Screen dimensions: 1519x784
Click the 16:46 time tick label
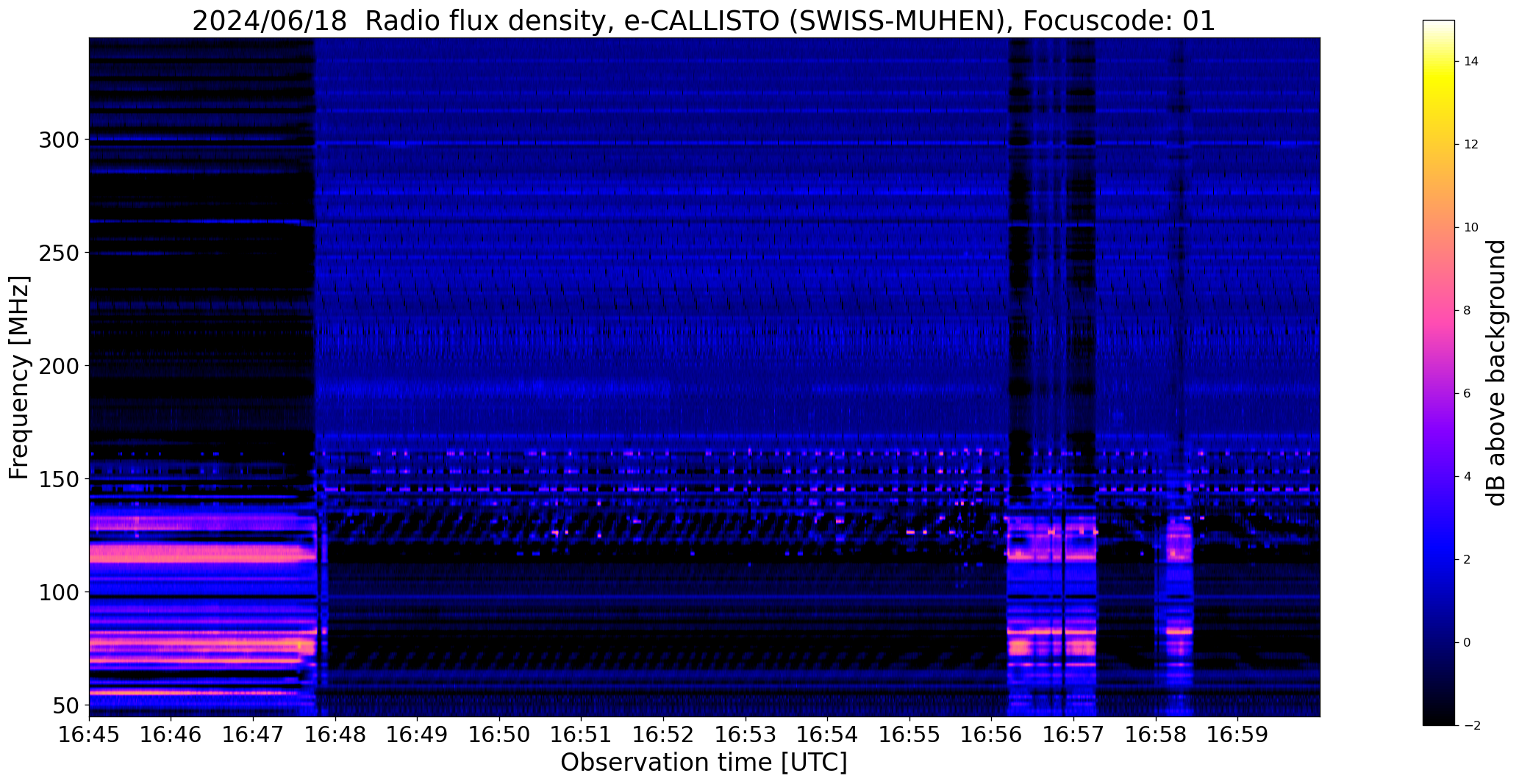(x=171, y=734)
